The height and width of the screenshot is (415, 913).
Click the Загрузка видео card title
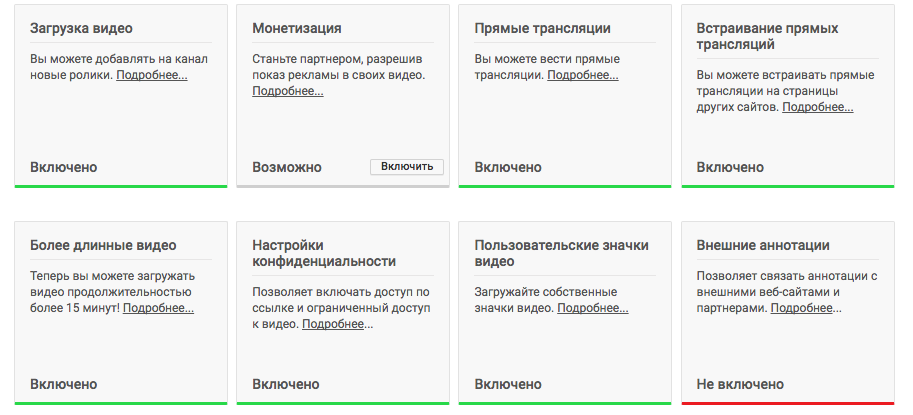pyautogui.click(x=81, y=28)
